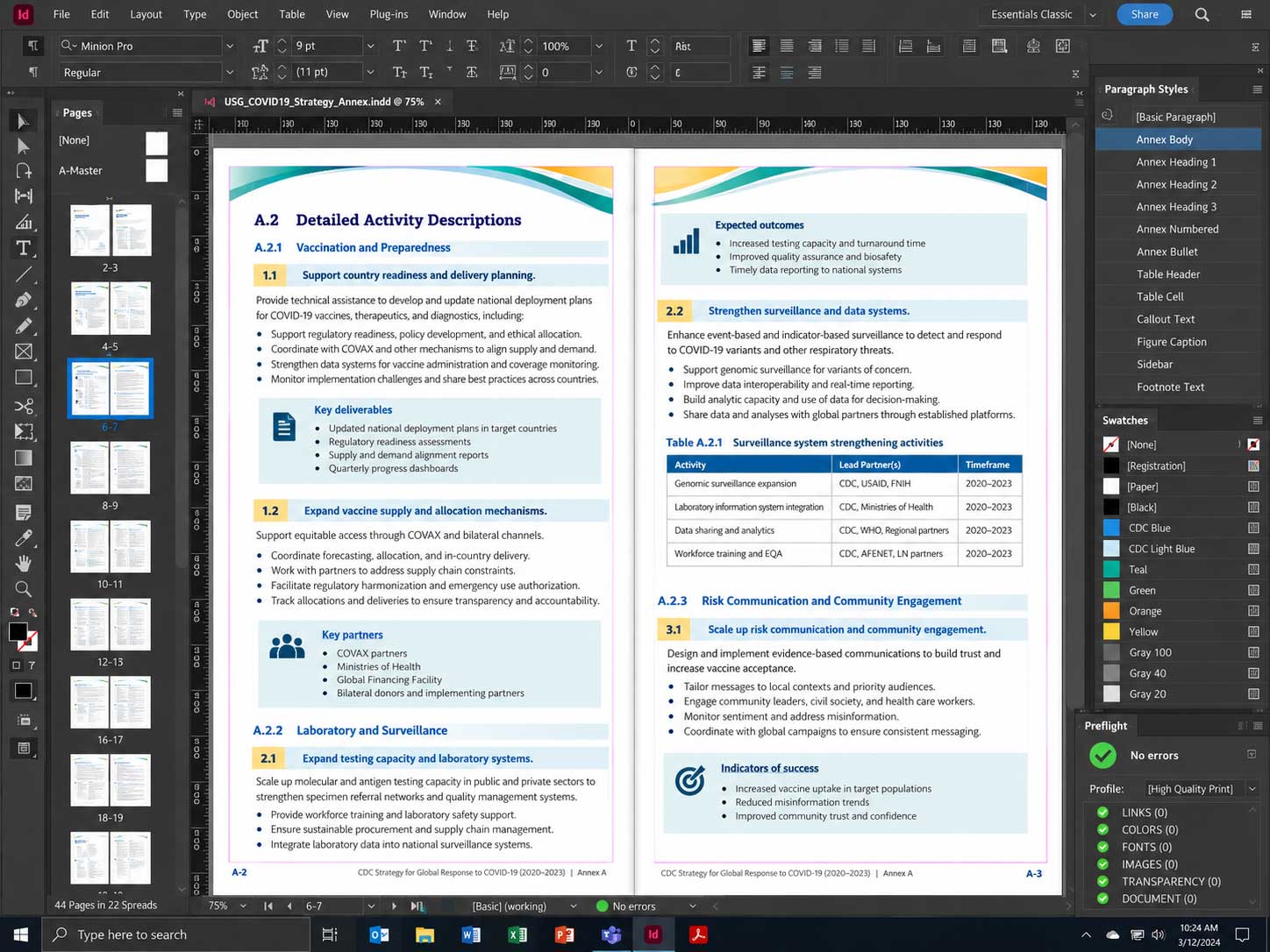This screenshot has width=1270, height=952.
Task: Activate the Pen tool
Action: click(x=24, y=301)
